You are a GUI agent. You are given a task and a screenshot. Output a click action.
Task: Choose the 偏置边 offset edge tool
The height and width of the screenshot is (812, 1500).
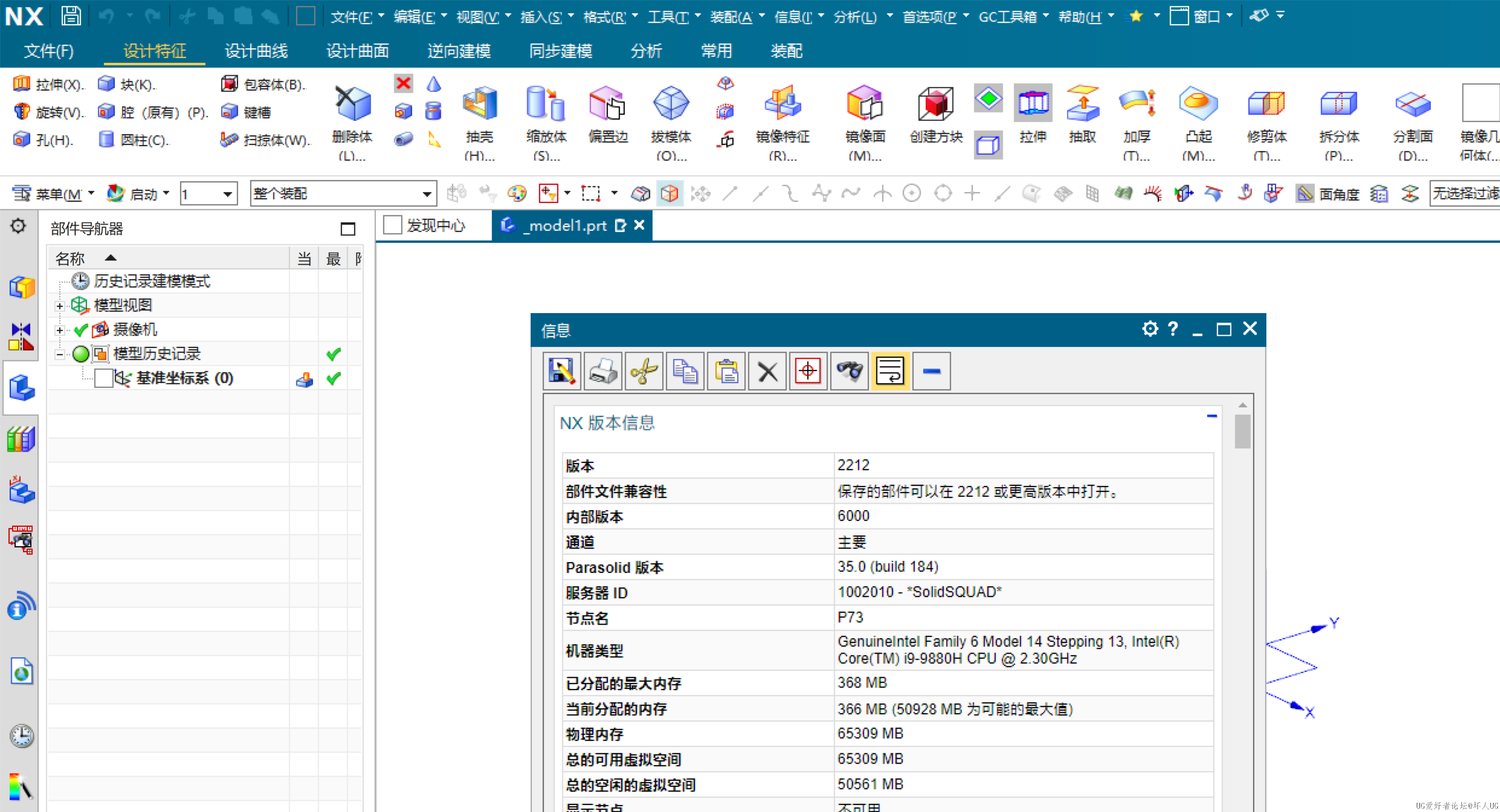pyautogui.click(x=608, y=115)
